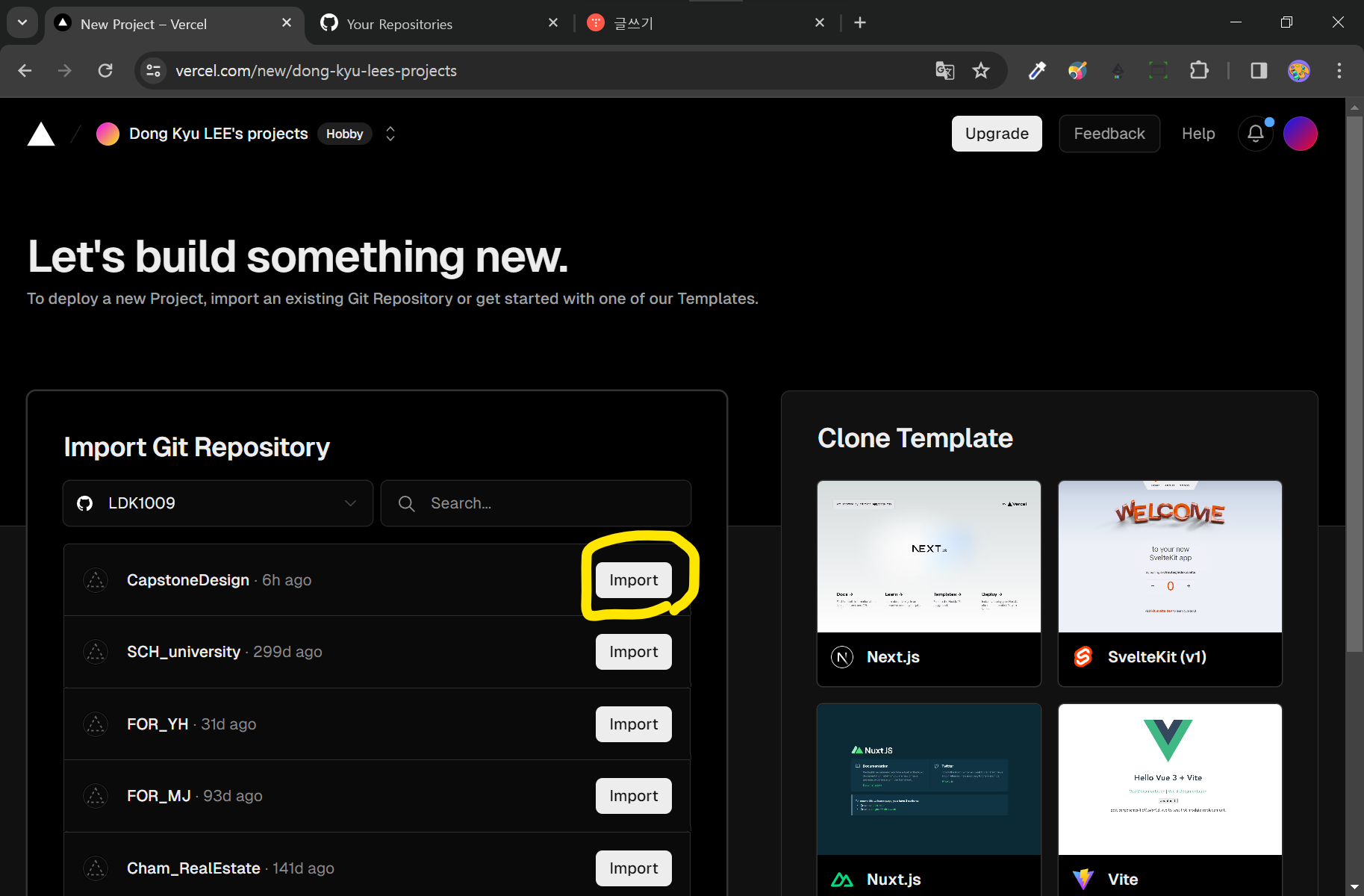
Task: Import the FOR_MJ repository
Action: click(x=634, y=796)
